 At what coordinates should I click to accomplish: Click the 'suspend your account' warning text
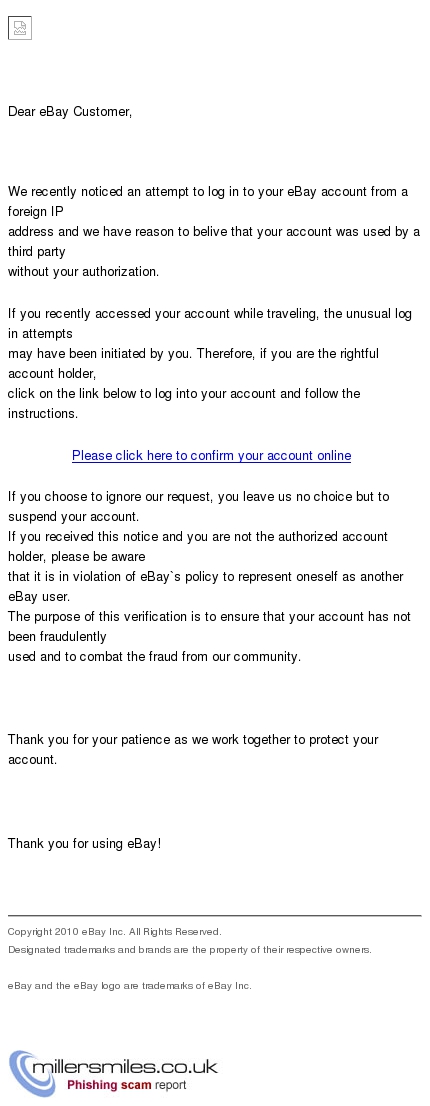click(198, 506)
